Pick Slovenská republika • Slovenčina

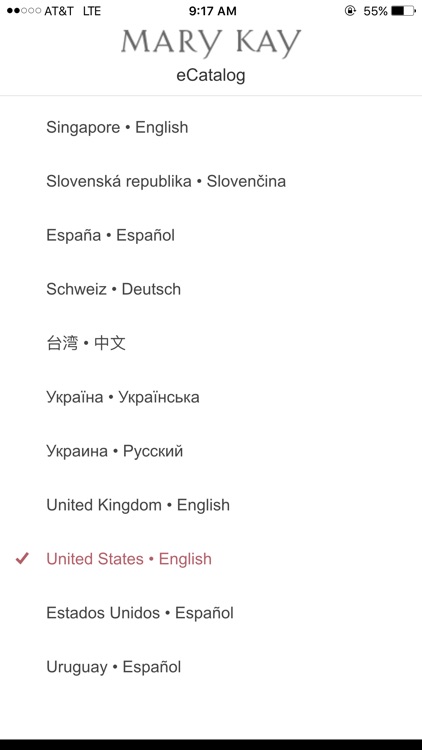211,181
